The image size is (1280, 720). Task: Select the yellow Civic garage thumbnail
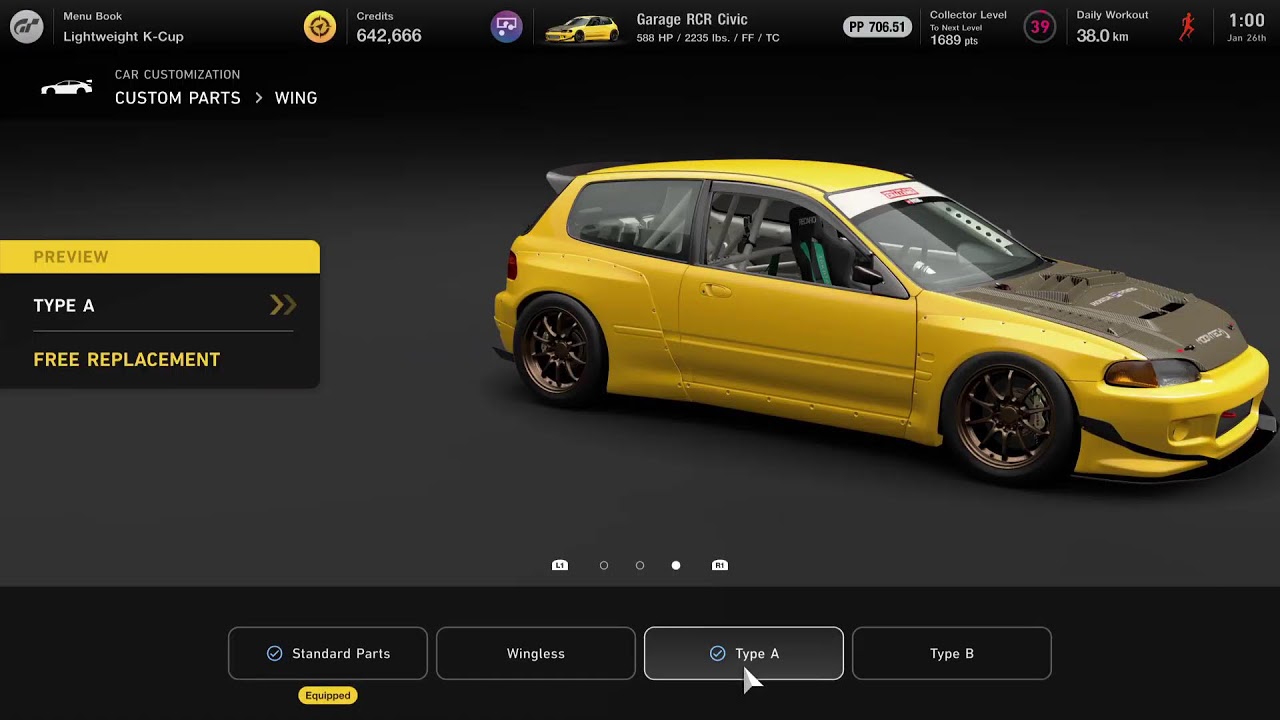581,29
